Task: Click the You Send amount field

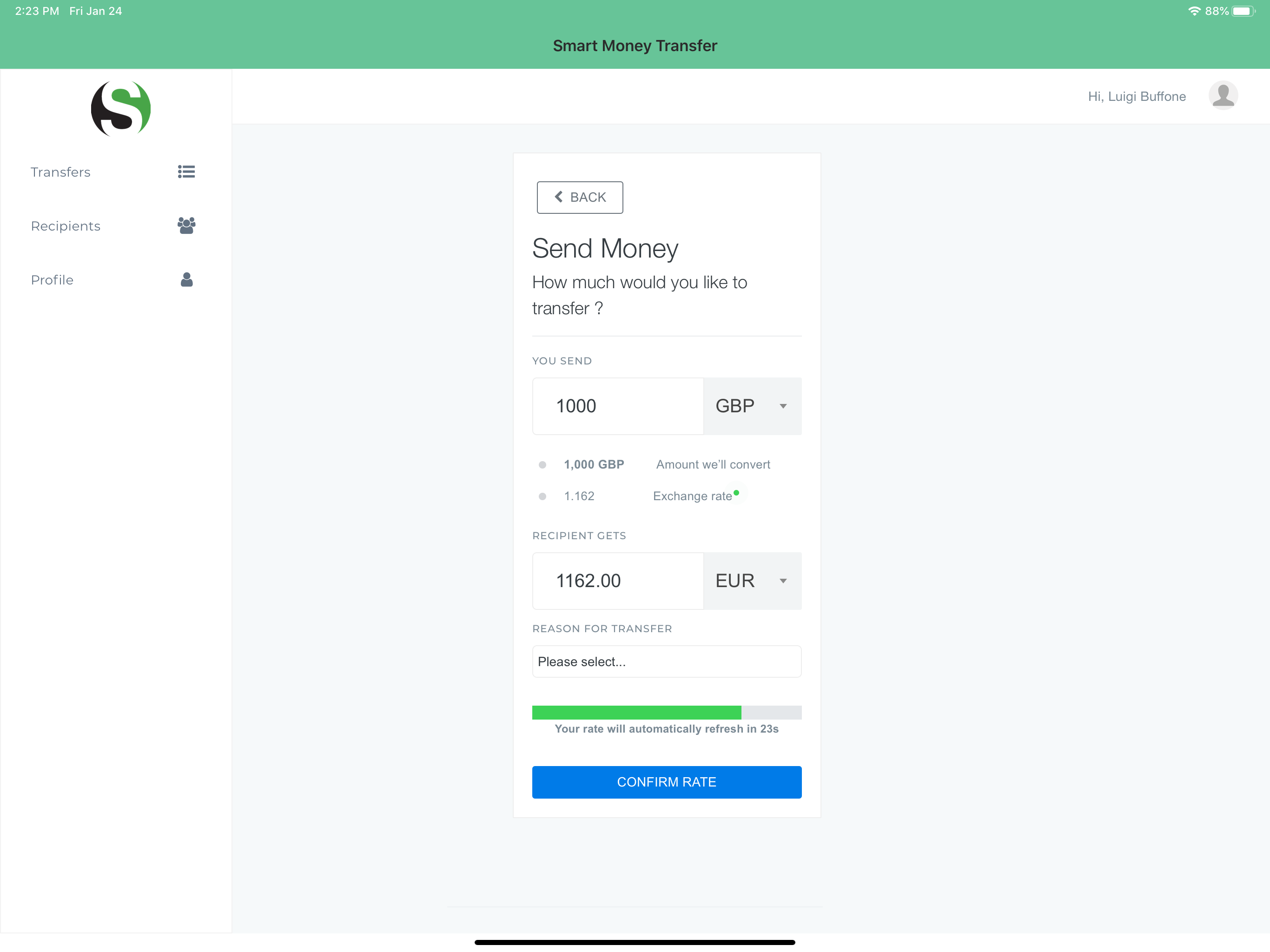Action: [618, 406]
